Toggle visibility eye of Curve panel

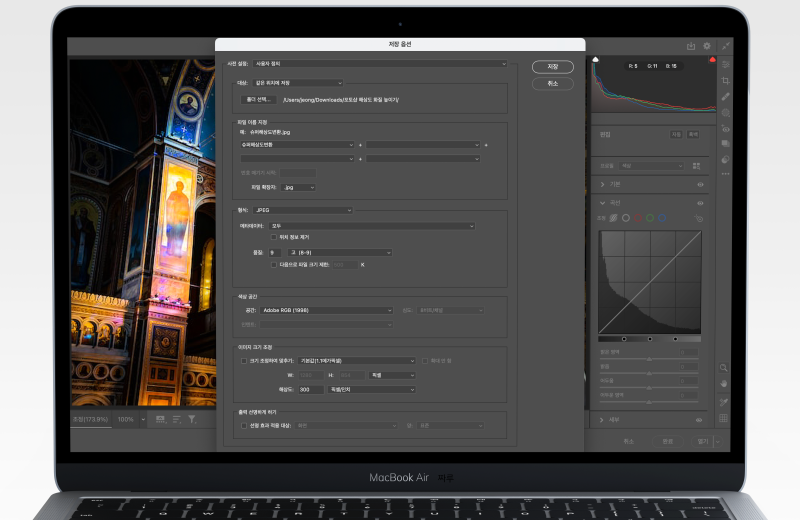point(701,203)
